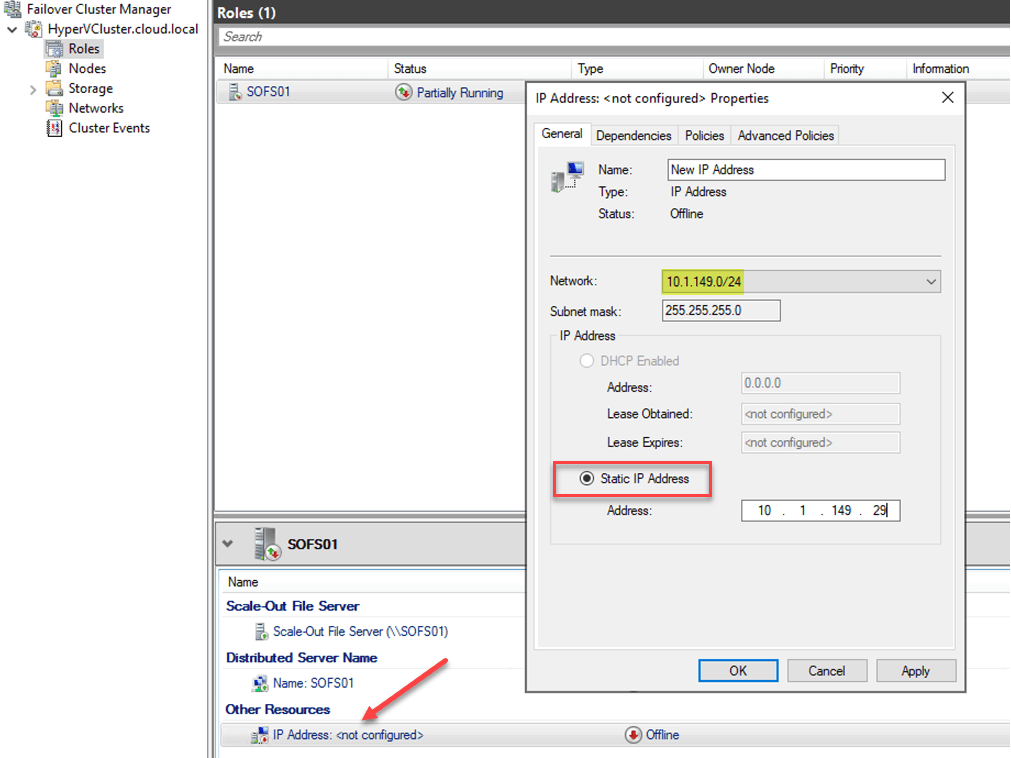Sort roles by the Priority column header
This screenshot has height=758, width=1011.
tap(865, 68)
